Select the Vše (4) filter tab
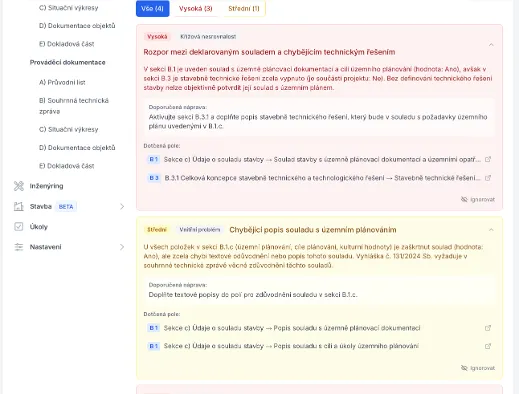 tap(153, 9)
